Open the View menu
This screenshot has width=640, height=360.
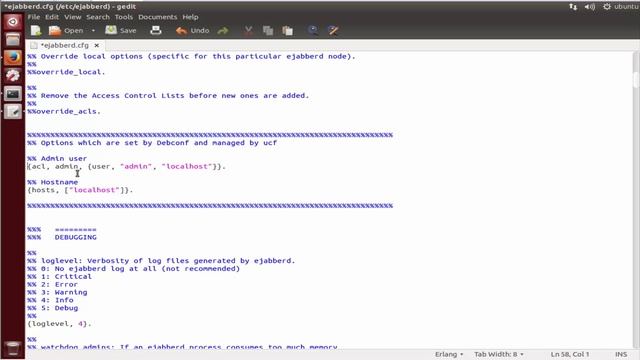click(x=73, y=17)
